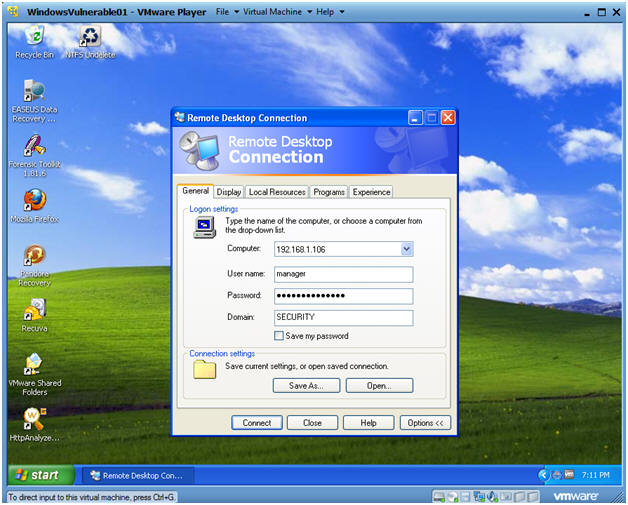The width and height of the screenshot is (628, 505).
Task: Click the Save As... button
Action: pyautogui.click(x=306, y=385)
